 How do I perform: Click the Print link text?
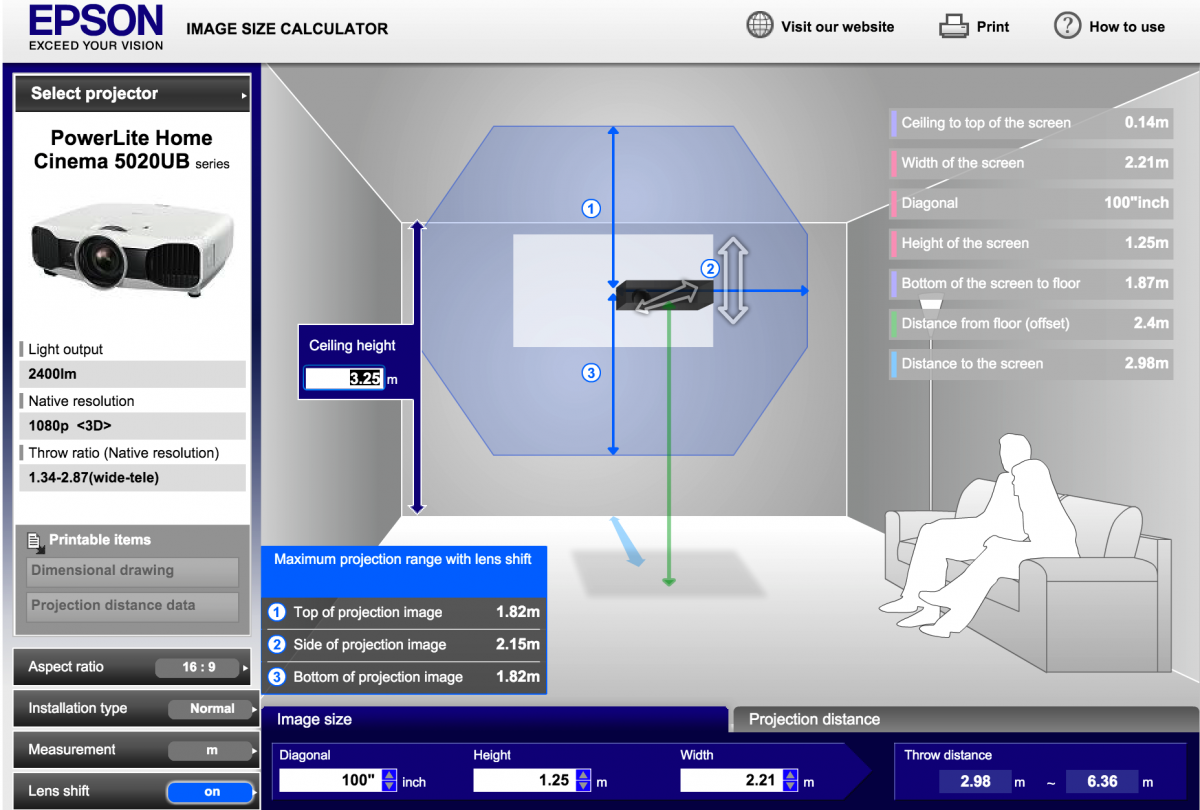(993, 27)
